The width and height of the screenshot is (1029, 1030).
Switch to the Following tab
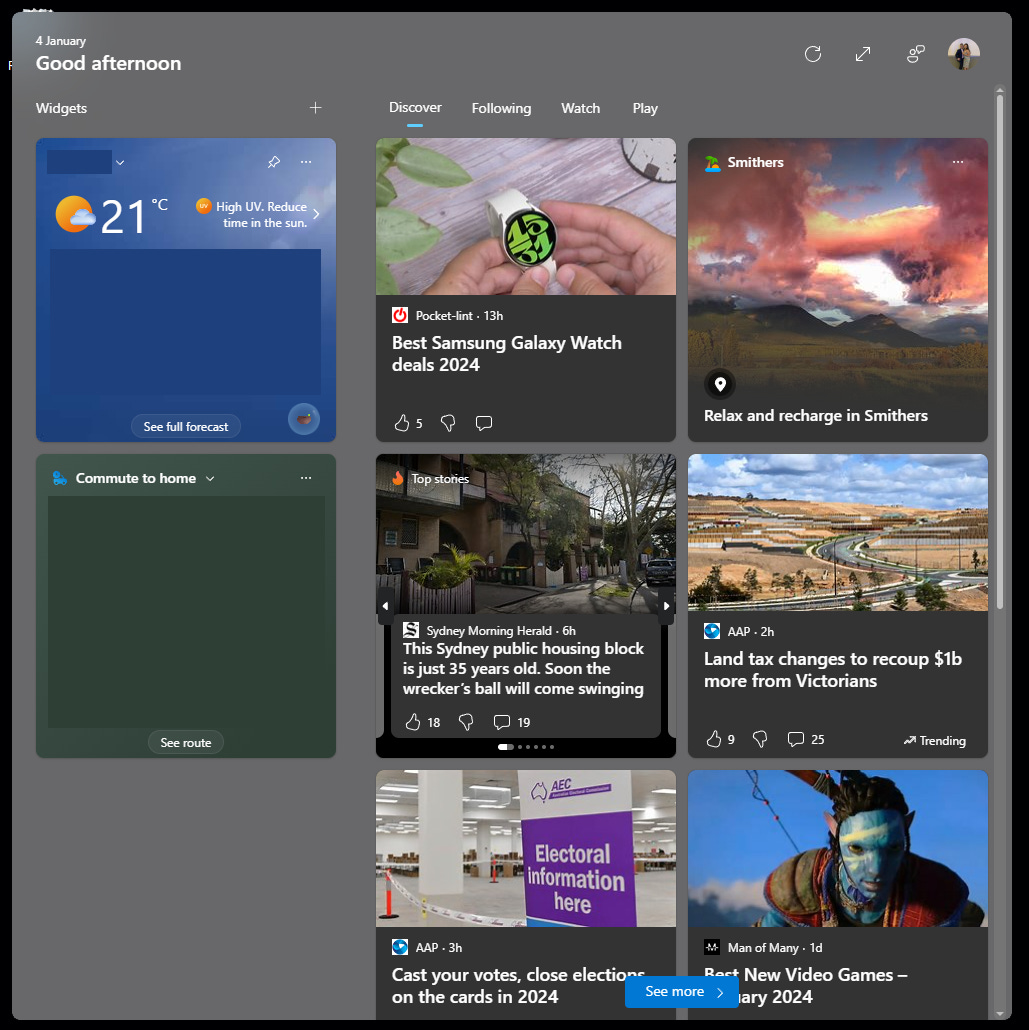(501, 108)
